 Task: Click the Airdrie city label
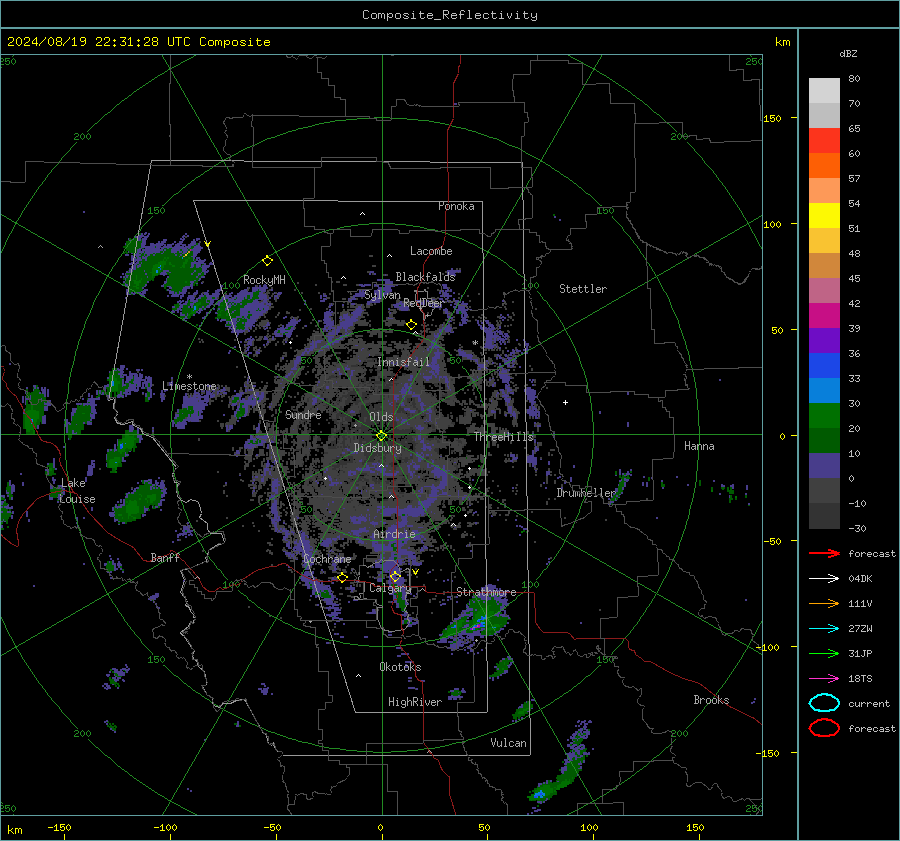pos(394,534)
